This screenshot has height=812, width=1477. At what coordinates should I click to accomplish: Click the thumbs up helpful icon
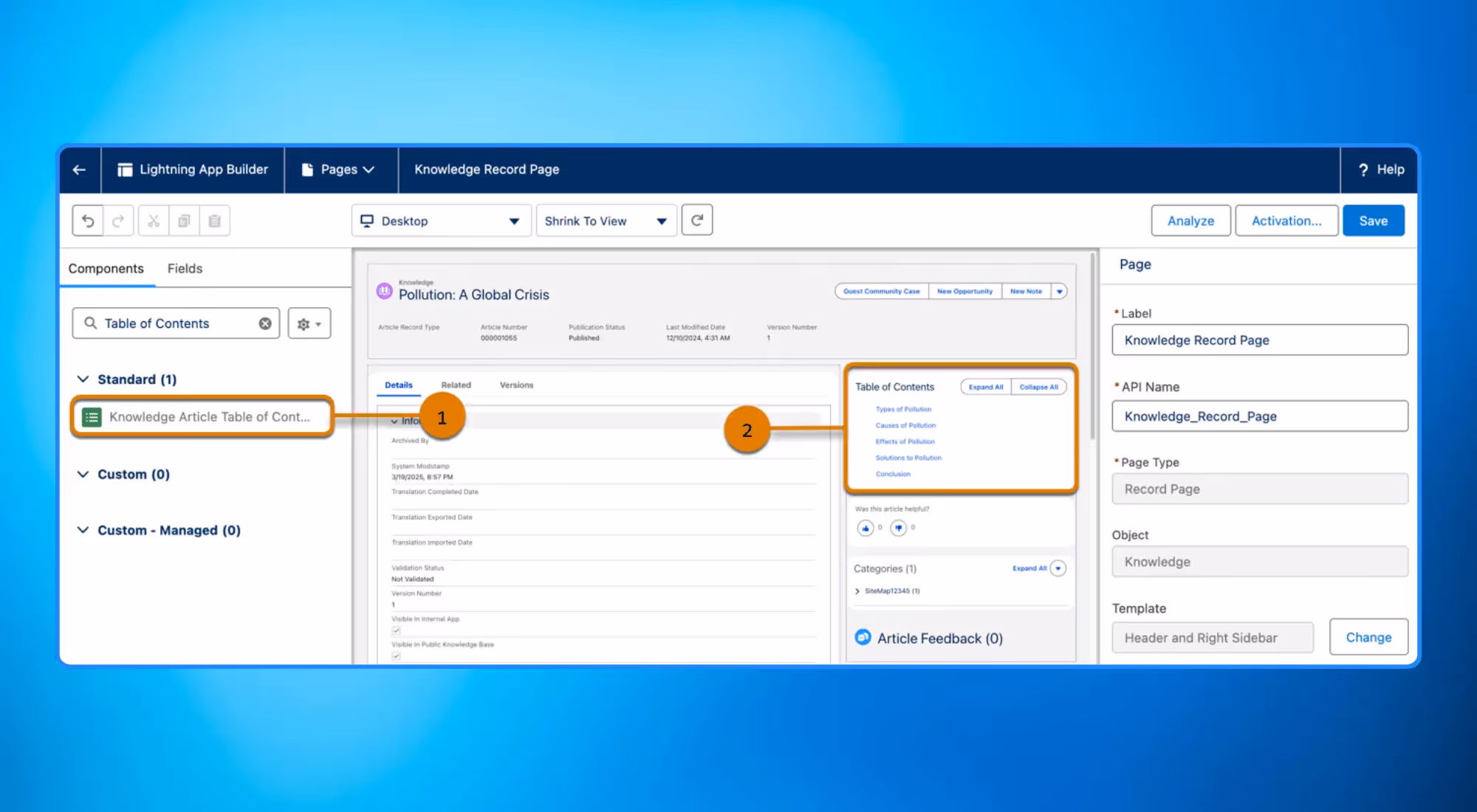[x=866, y=528]
